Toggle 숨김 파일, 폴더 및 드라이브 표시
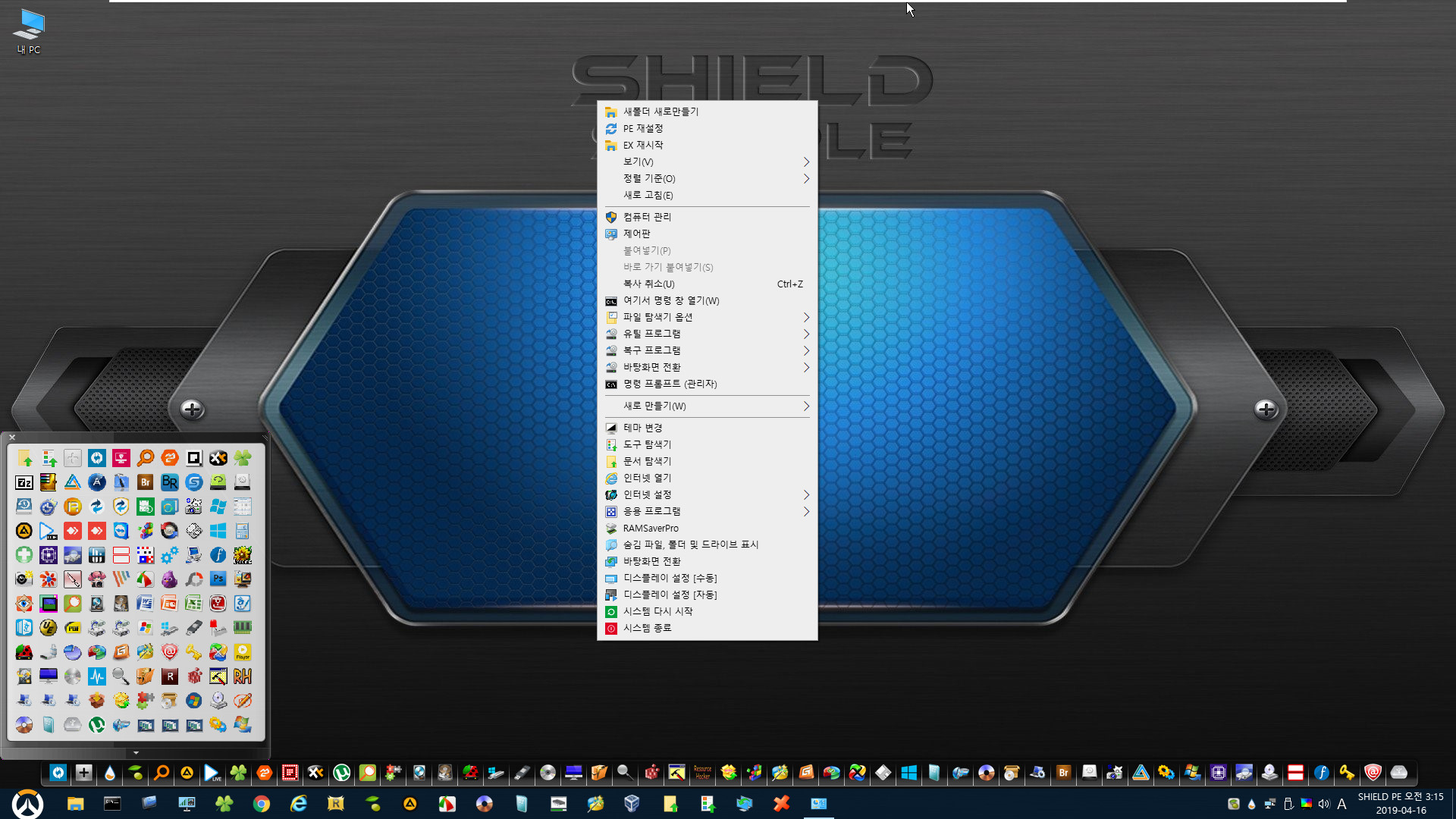The width and height of the screenshot is (1456, 819). 708,544
